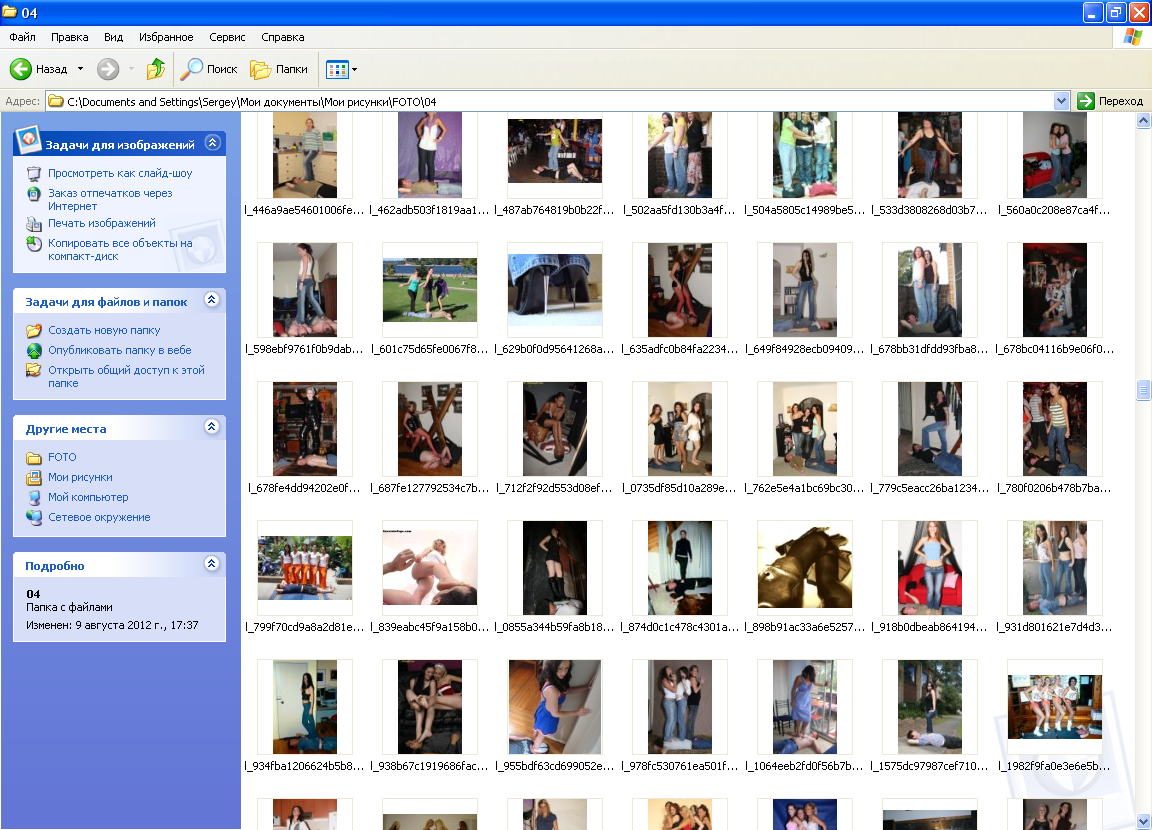Viewport: 1152px width, 830px height.
Task: Select file name l_487ab764819b0b22f
Action: pos(555,210)
